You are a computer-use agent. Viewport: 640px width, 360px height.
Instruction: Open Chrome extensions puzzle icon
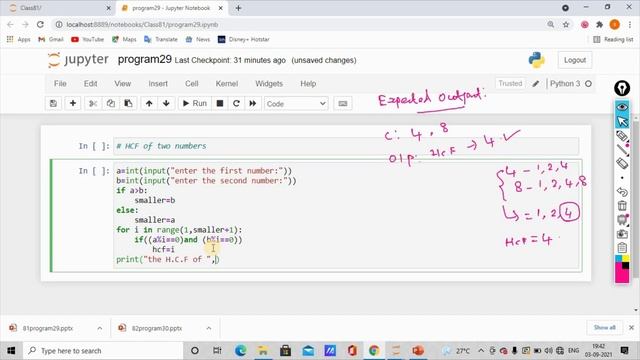pos(600,24)
